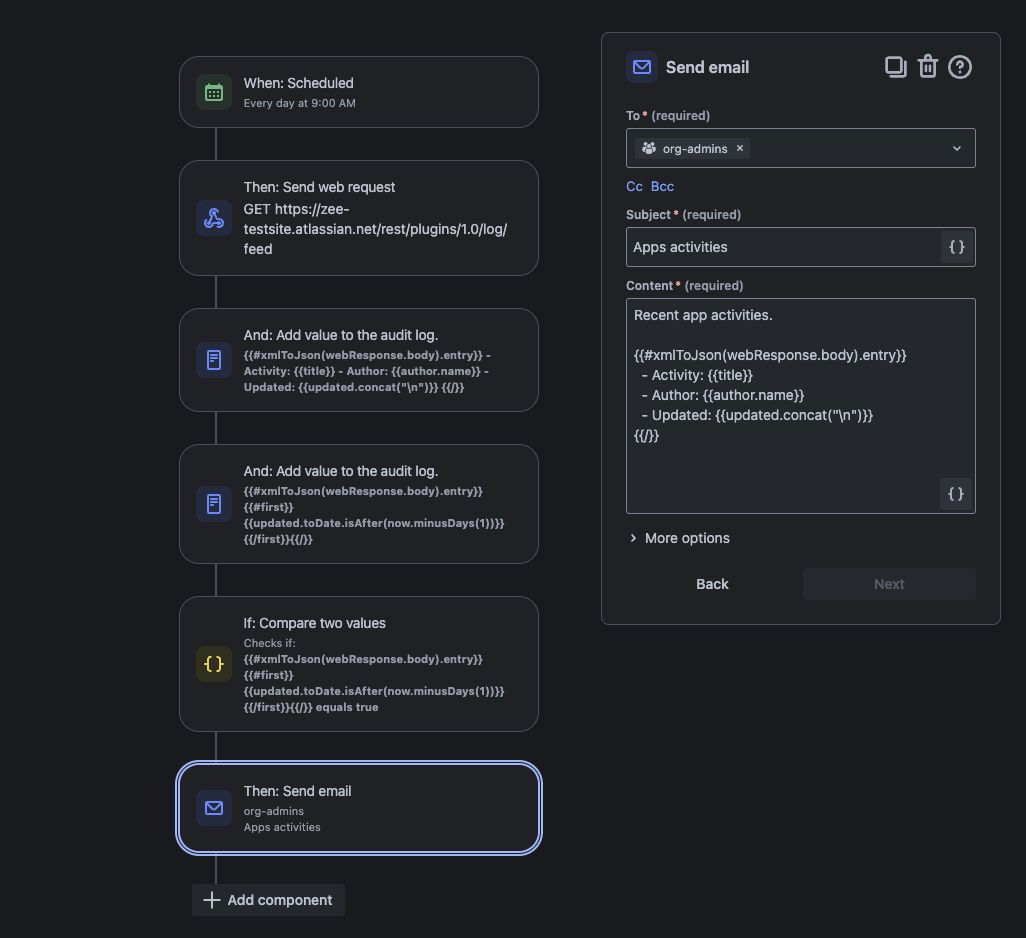Click the group icon on org-admins tag
The image size is (1026, 938).
649,148
